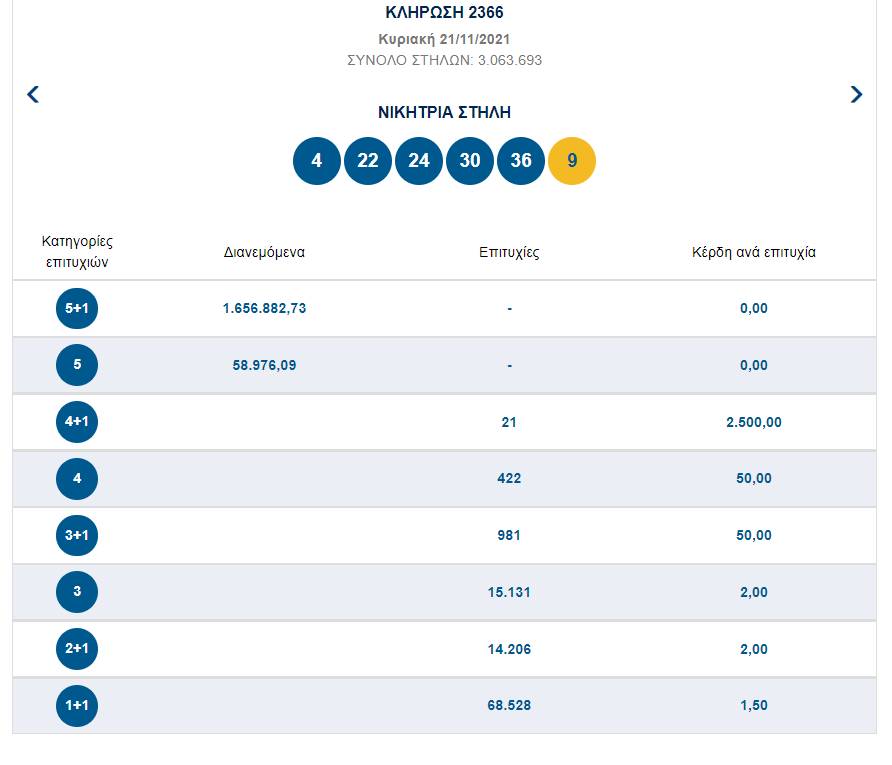892x765 pixels.
Task: Click the yellow Joker ball 9
Action: tap(572, 161)
